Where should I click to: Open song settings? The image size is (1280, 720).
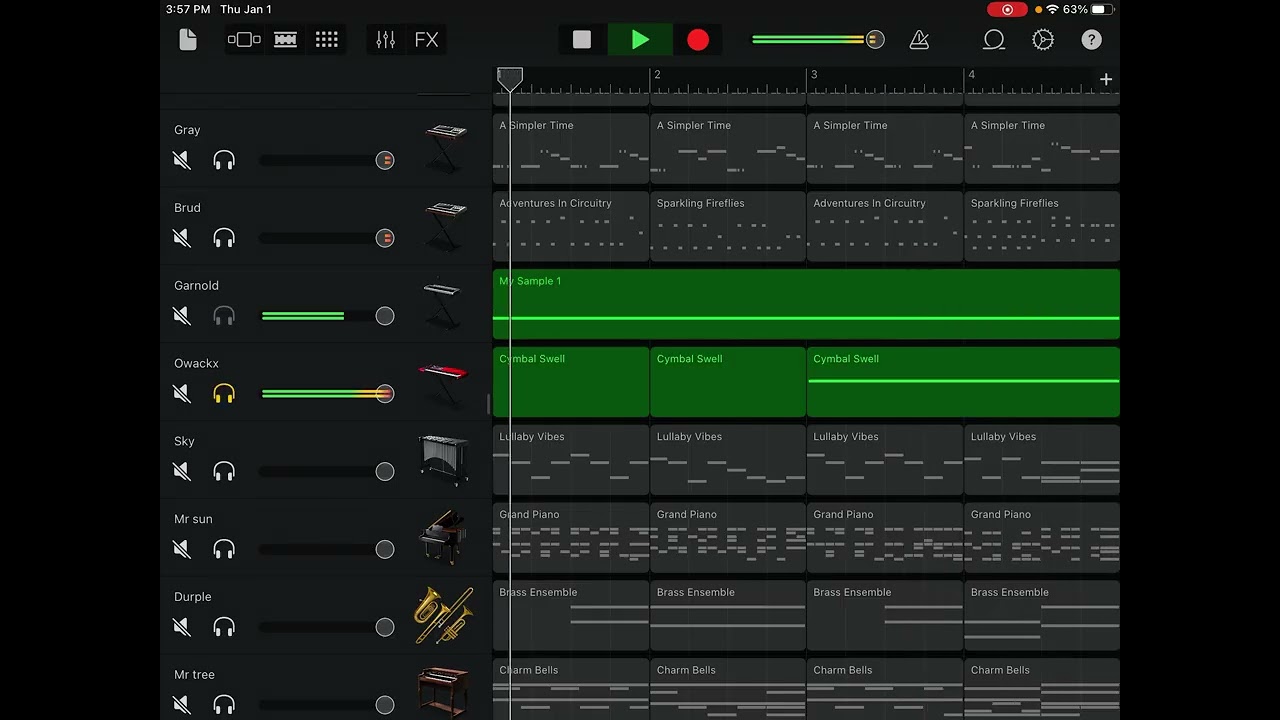click(1043, 40)
